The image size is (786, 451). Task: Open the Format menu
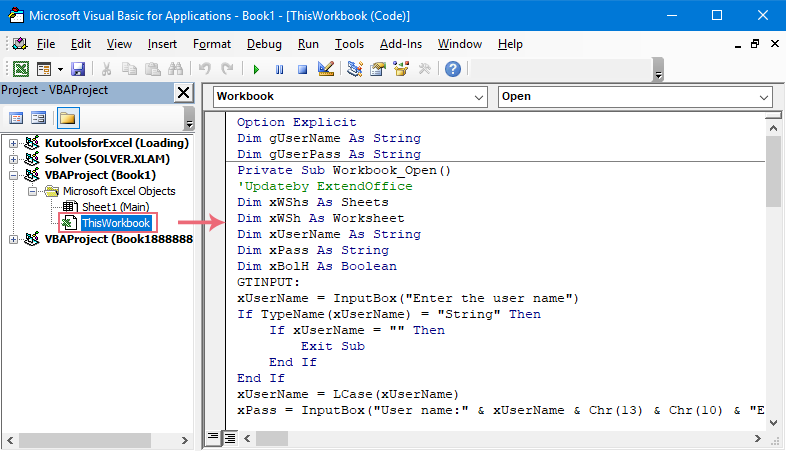click(212, 44)
